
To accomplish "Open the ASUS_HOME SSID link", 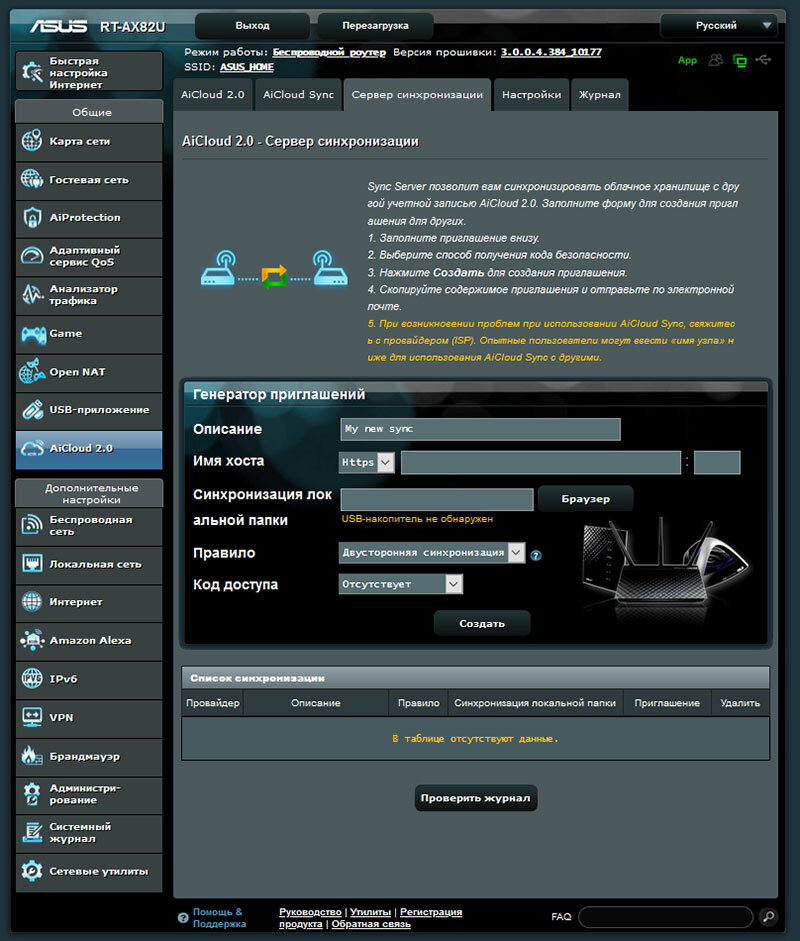I will tap(247, 67).
